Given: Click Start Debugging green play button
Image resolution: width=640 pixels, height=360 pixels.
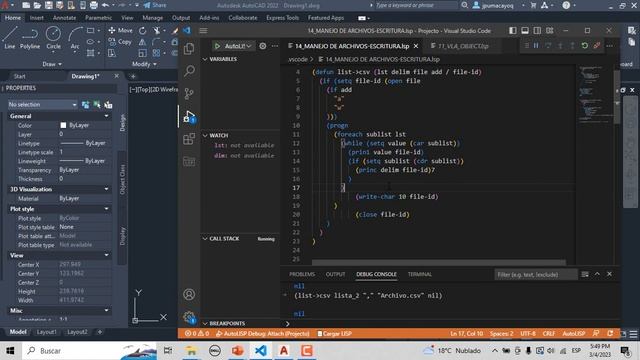Looking at the screenshot, I should 217,46.
